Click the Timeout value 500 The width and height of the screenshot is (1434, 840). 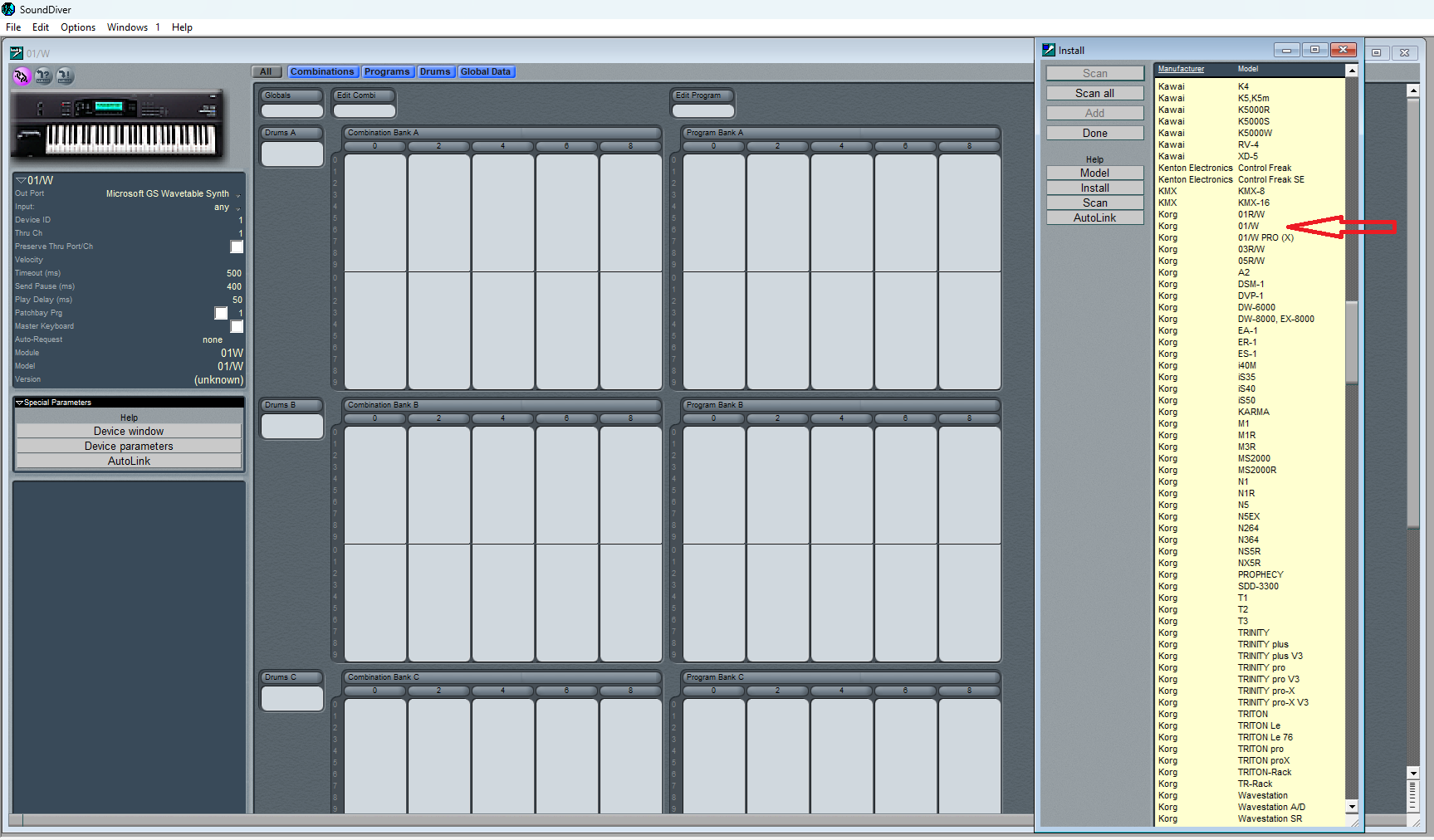[x=234, y=273]
